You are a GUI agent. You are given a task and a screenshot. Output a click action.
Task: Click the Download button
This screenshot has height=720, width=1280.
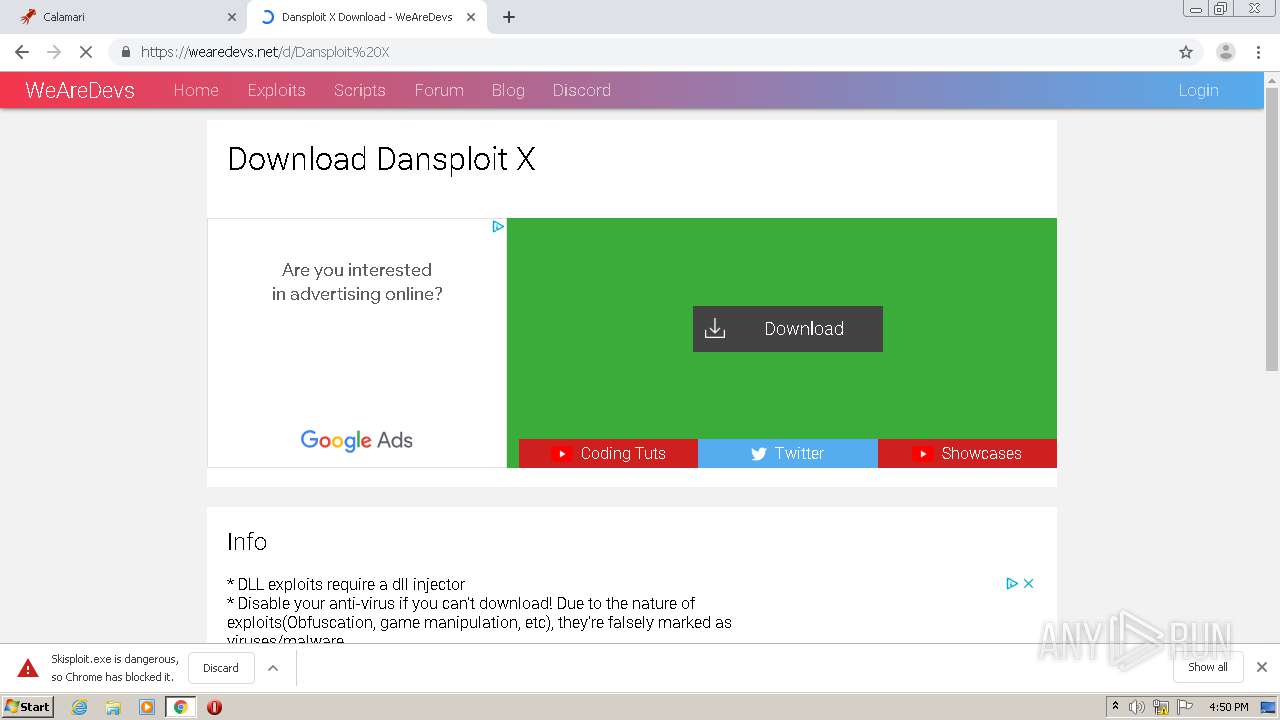pos(788,329)
